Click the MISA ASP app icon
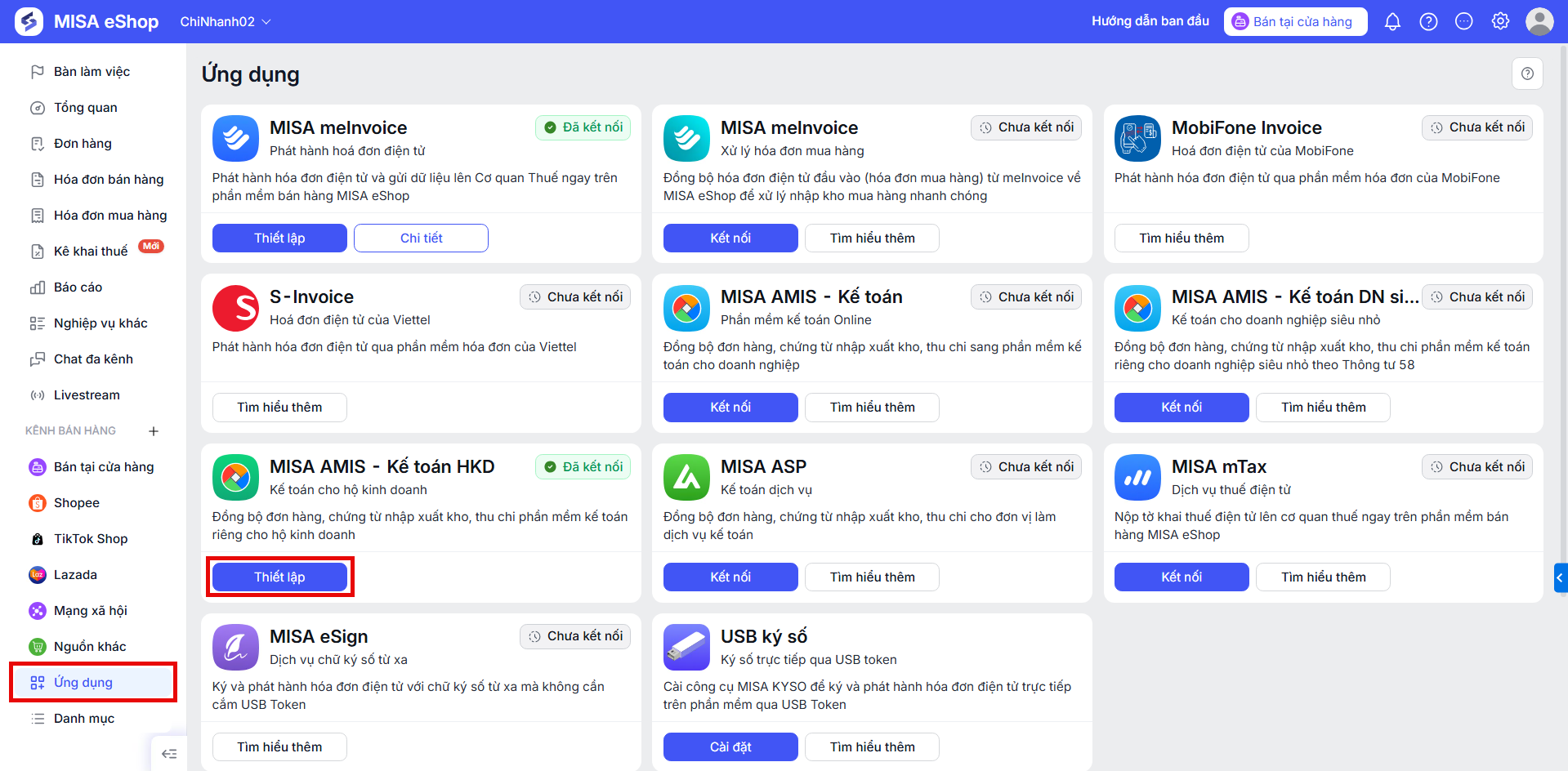 pyautogui.click(x=686, y=477)
